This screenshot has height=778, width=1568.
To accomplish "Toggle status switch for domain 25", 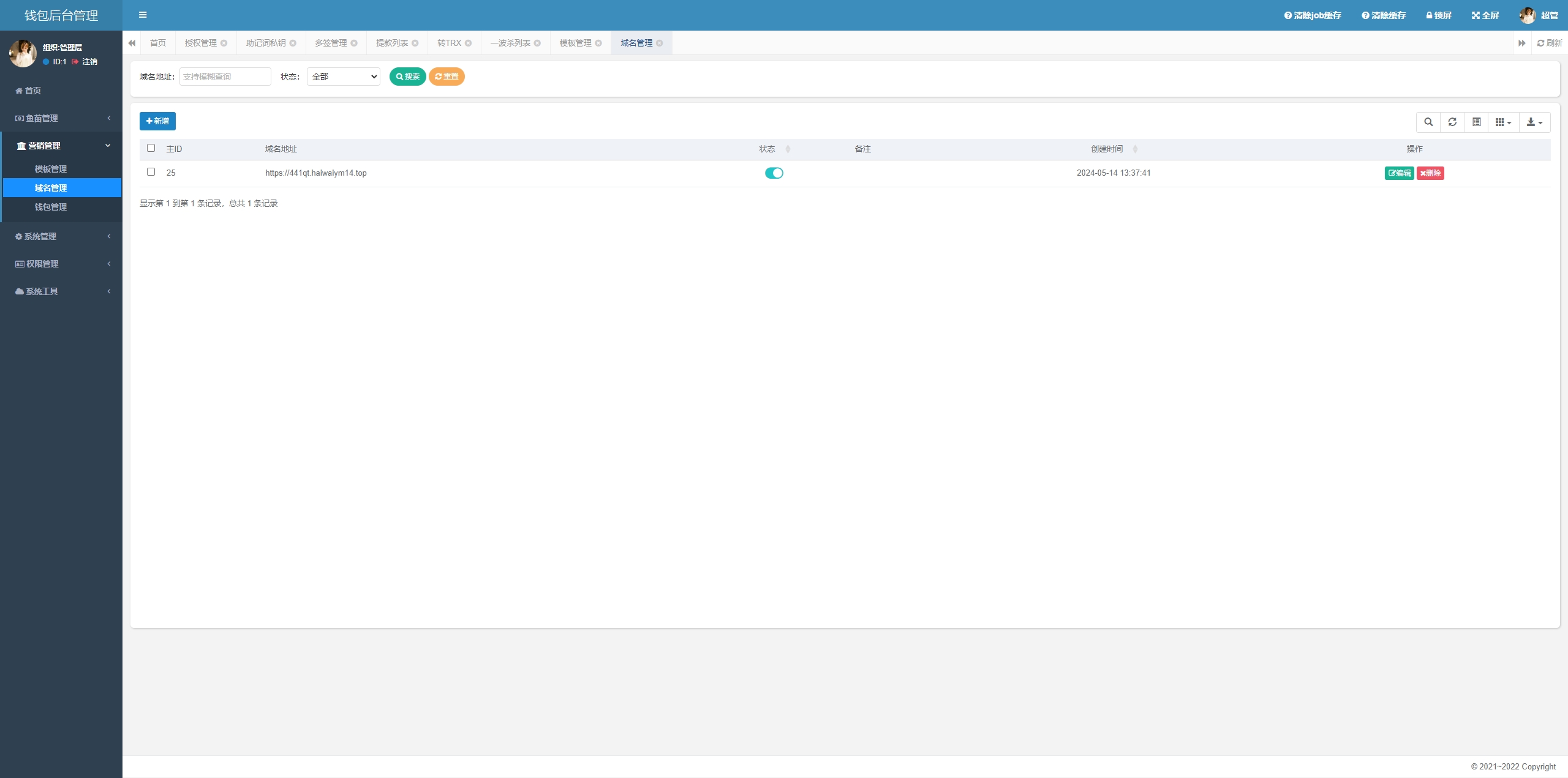I will [774, 173].
